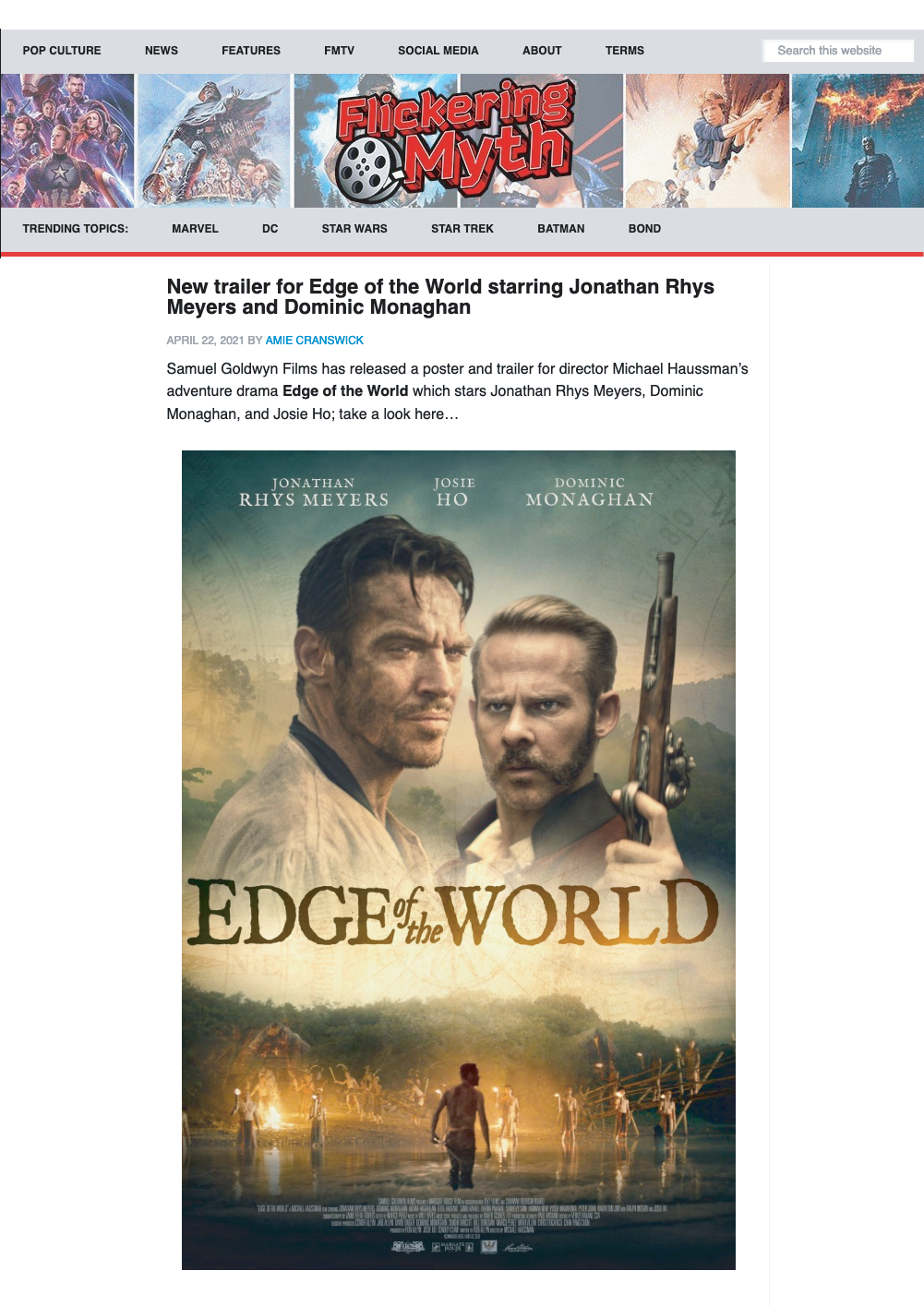This screenshot has width=924, height=1306.
Task: Visit the About page
Action: (542, 51)
